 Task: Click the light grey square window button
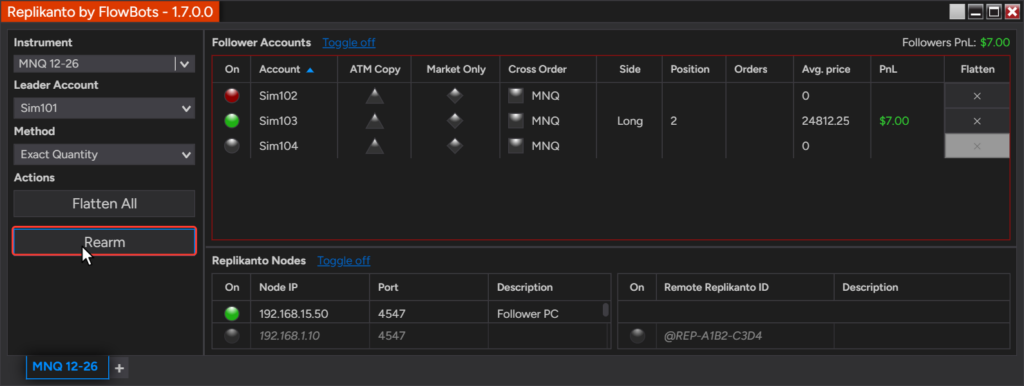point(957,11)
